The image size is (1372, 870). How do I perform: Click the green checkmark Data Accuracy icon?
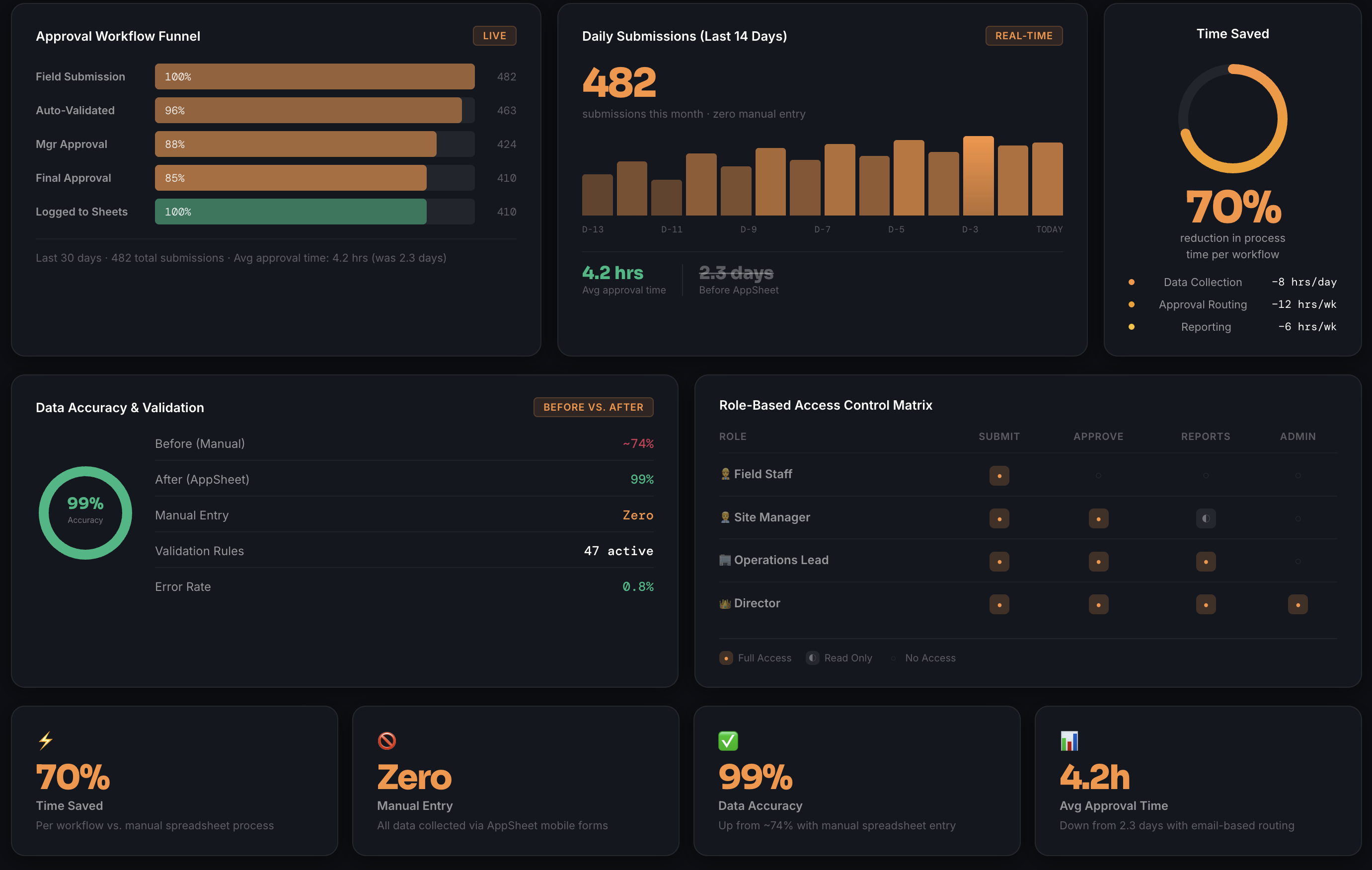point(728,741)
